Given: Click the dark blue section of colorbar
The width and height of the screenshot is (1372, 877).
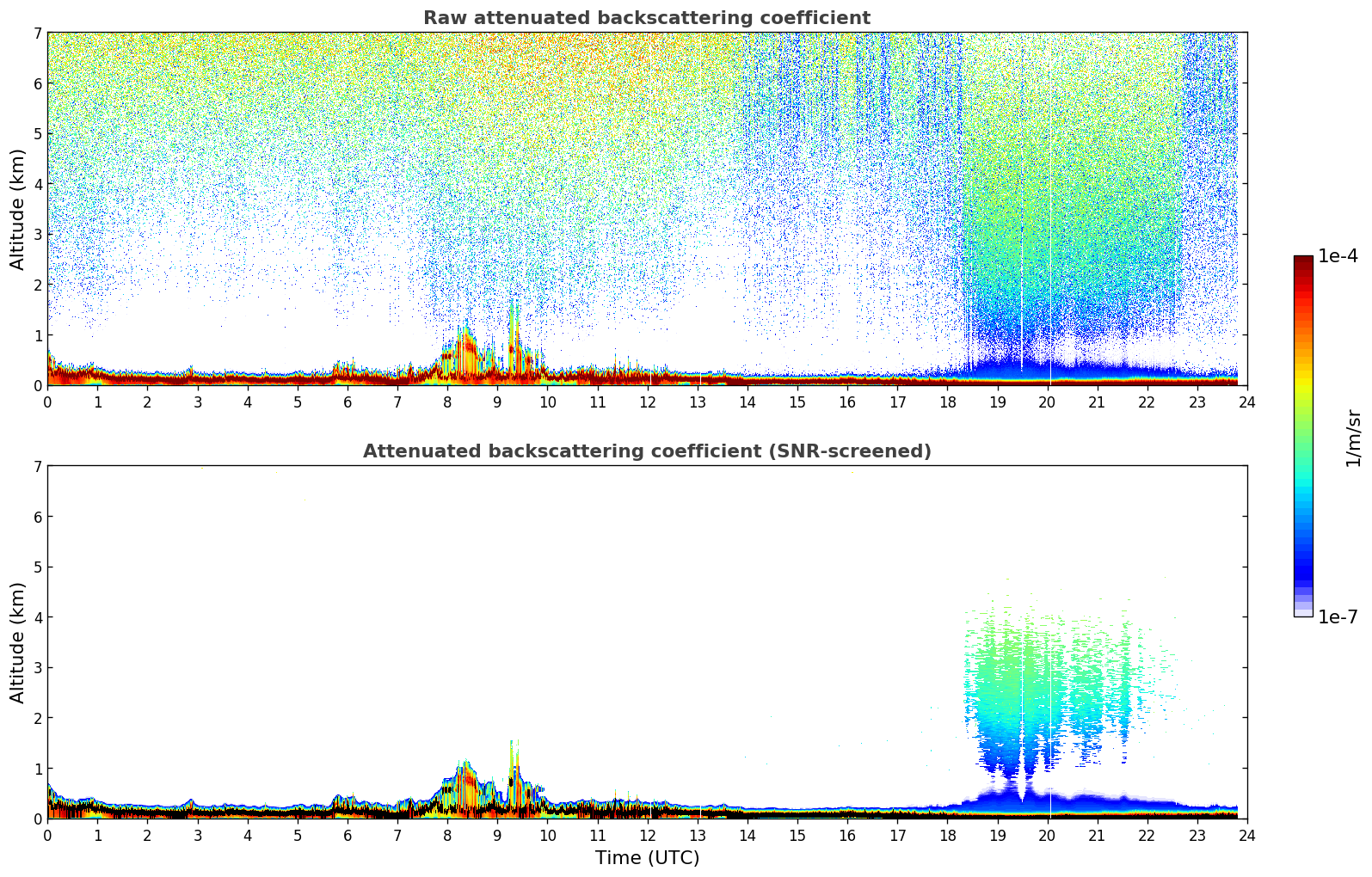Looking at the screenshot, I should (x=1303, y=567).
